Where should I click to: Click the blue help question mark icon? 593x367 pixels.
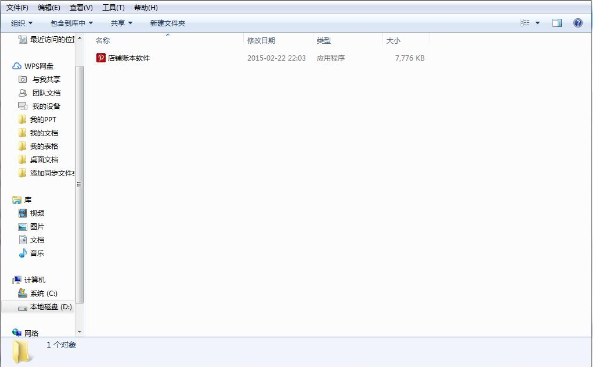577,23
